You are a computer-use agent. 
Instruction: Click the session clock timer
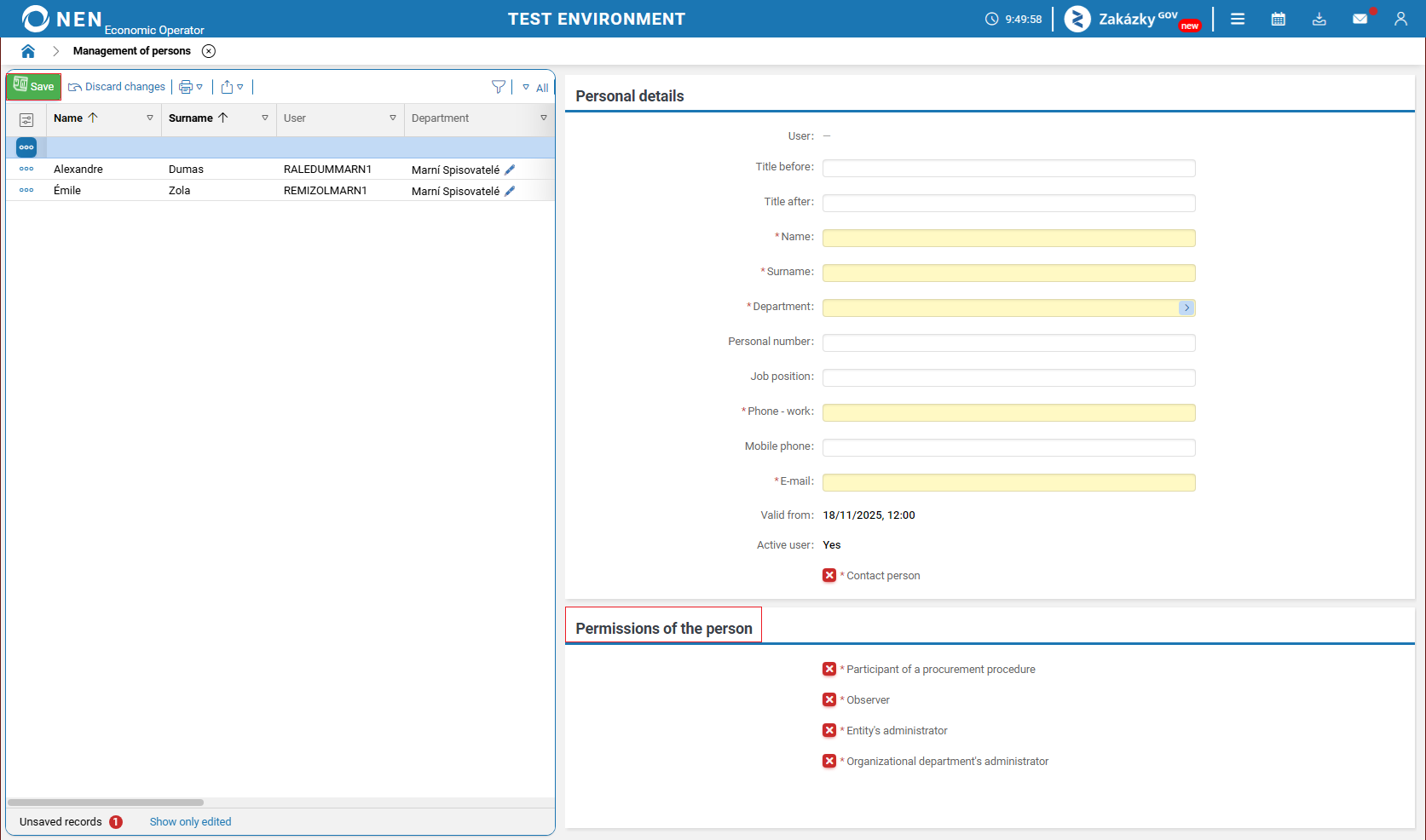tap(1013, 19)
